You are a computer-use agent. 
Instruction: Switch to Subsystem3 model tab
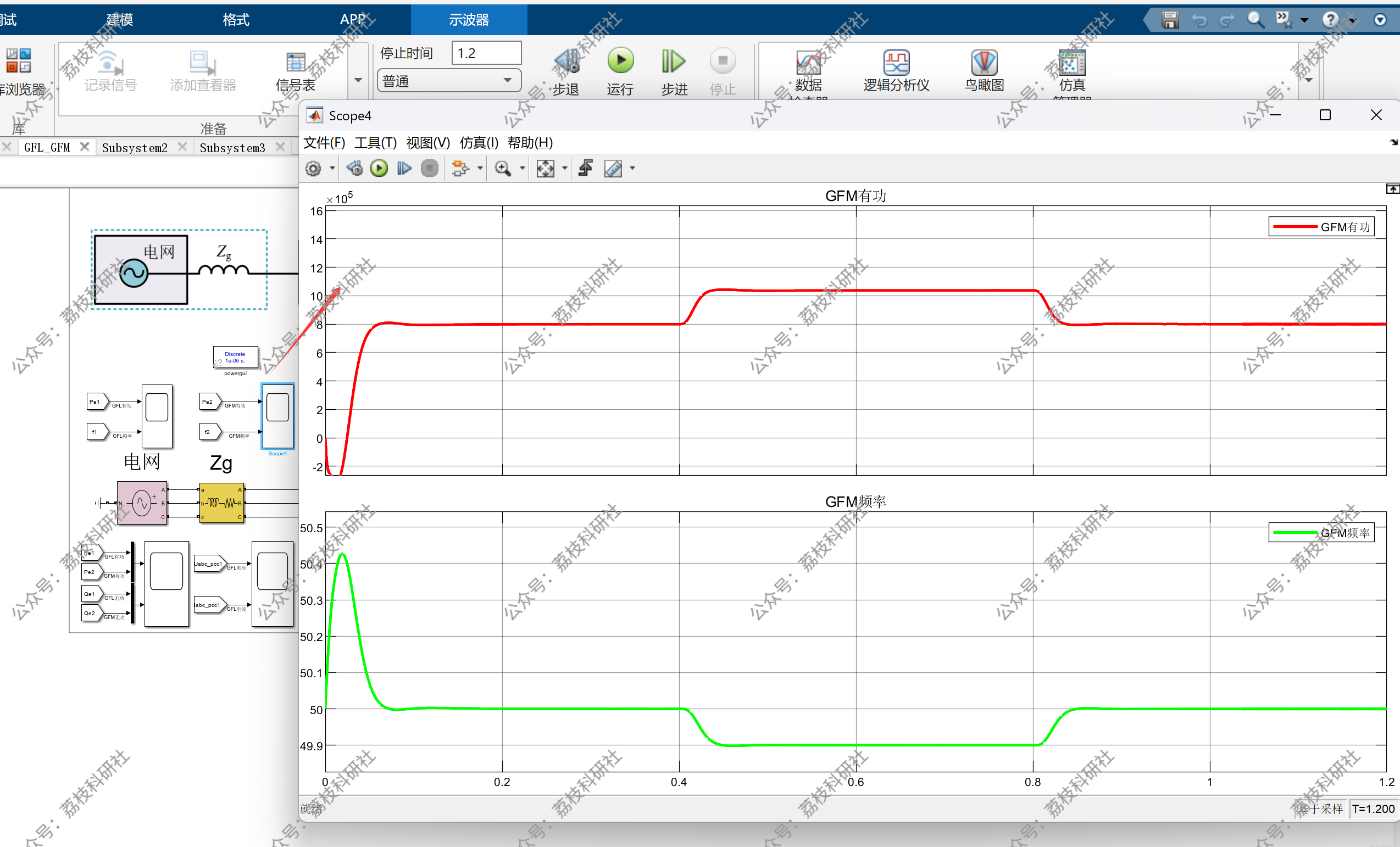[x=232, y=148]
